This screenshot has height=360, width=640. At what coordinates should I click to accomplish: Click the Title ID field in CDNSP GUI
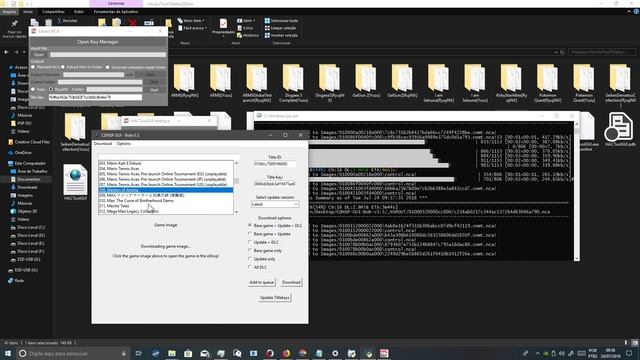(x=274, y=164)
